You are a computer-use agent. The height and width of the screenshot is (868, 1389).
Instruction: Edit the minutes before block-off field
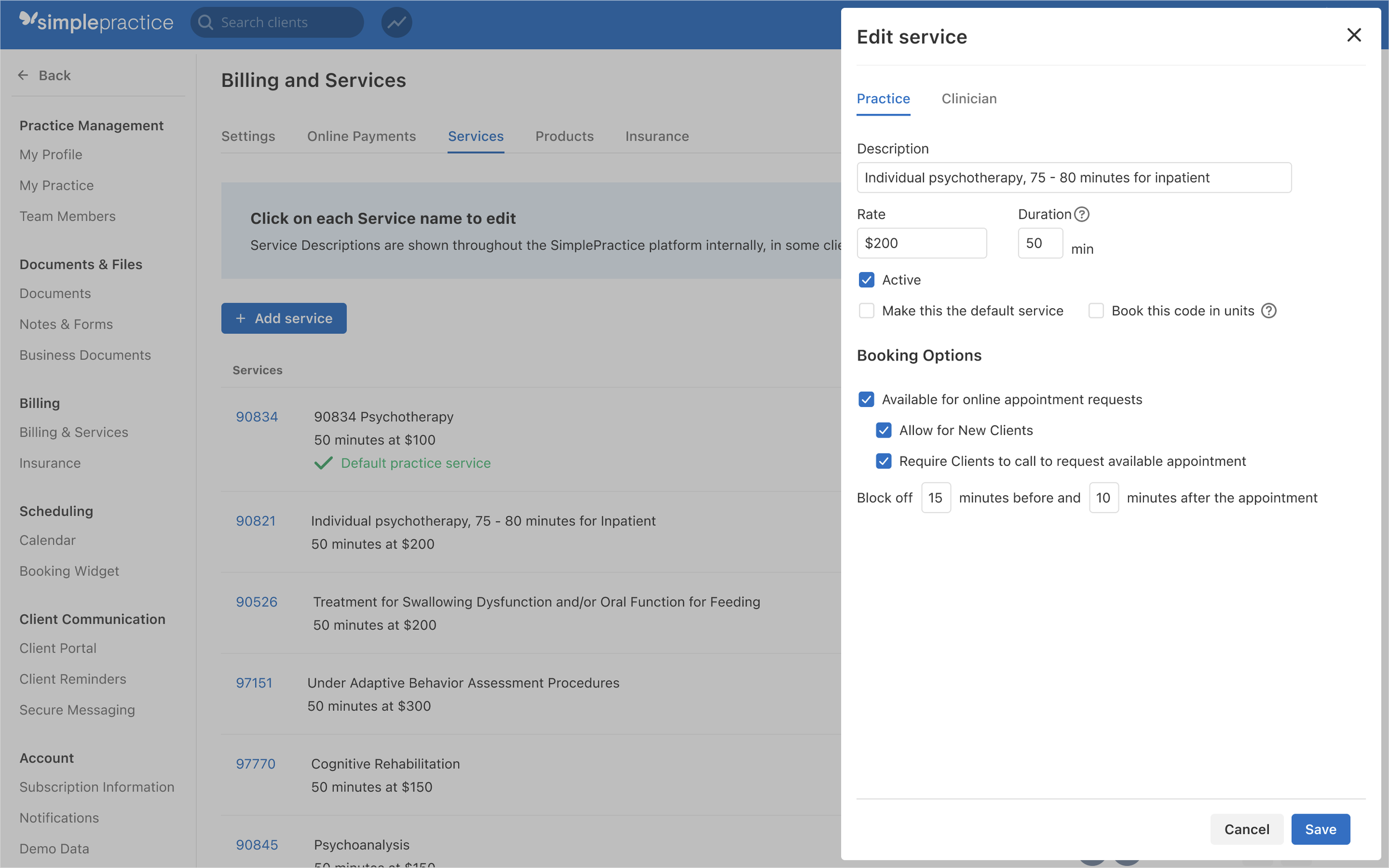tap(936, 498)
